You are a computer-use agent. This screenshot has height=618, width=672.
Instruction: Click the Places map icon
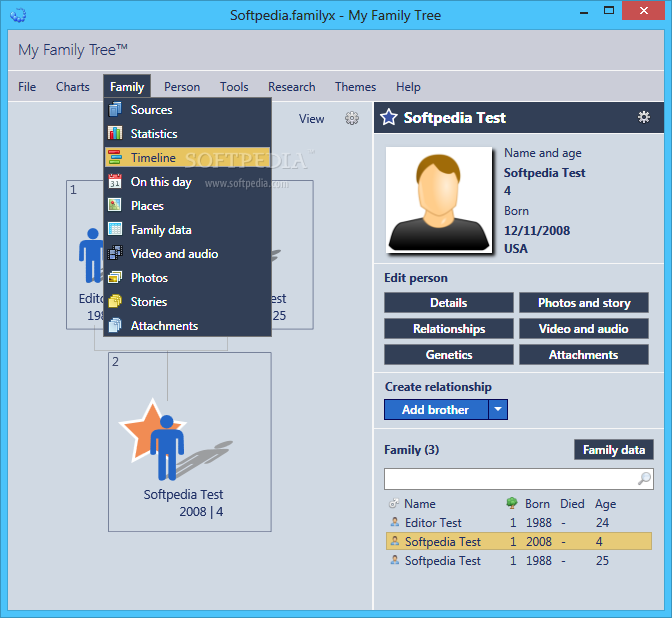coord(115,205)
